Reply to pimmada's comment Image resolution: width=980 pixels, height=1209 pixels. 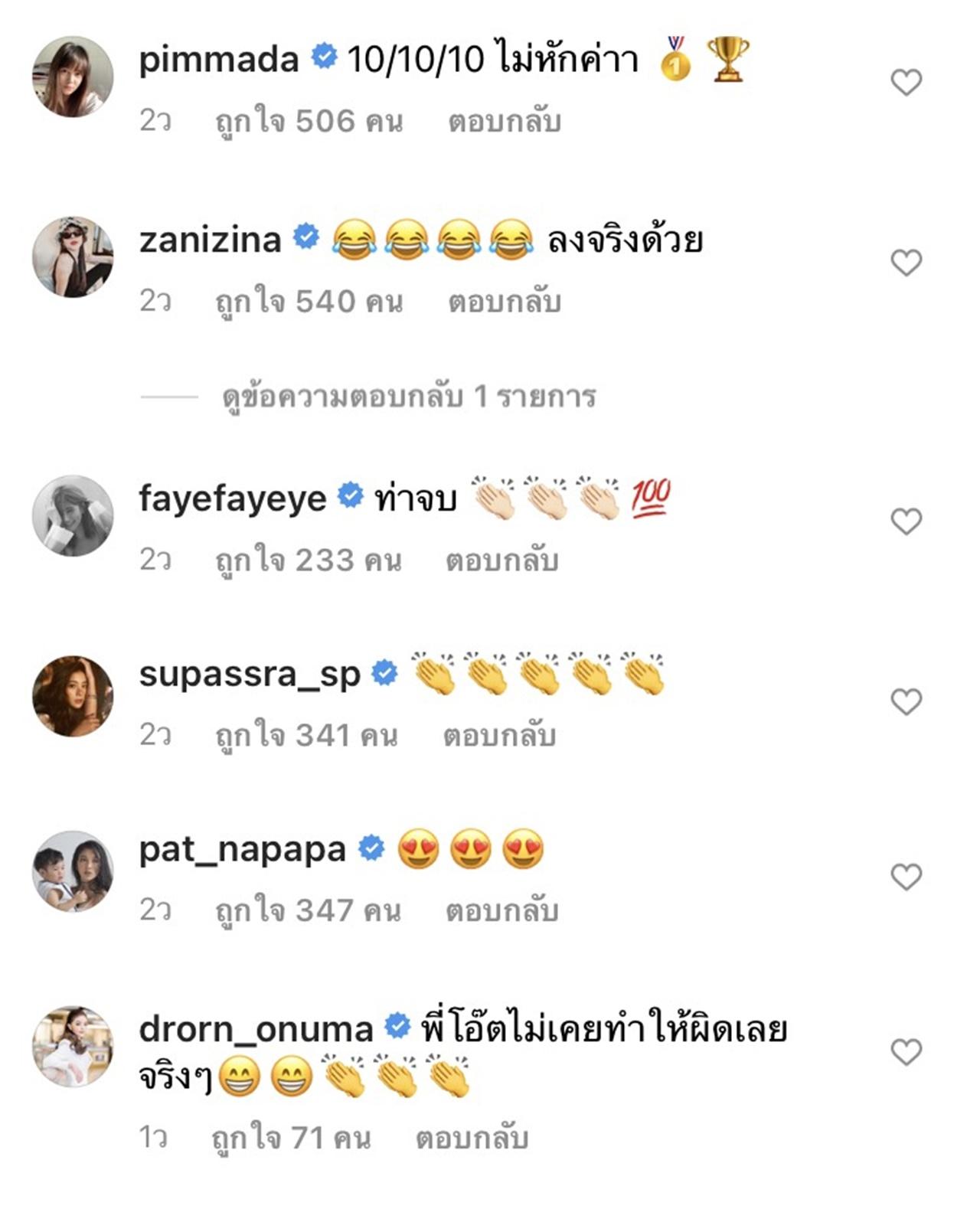pos(505,122)
